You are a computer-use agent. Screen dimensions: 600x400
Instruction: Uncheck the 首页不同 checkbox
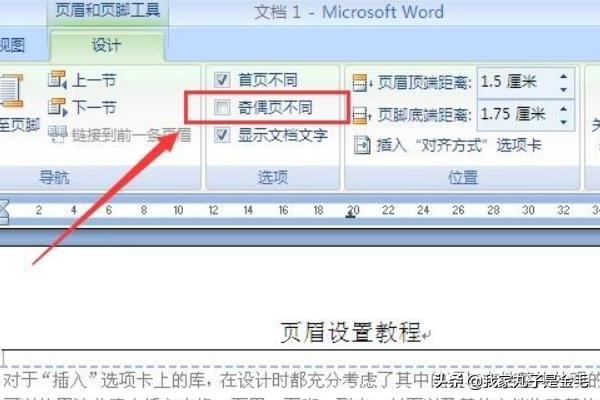click(223, 79)
